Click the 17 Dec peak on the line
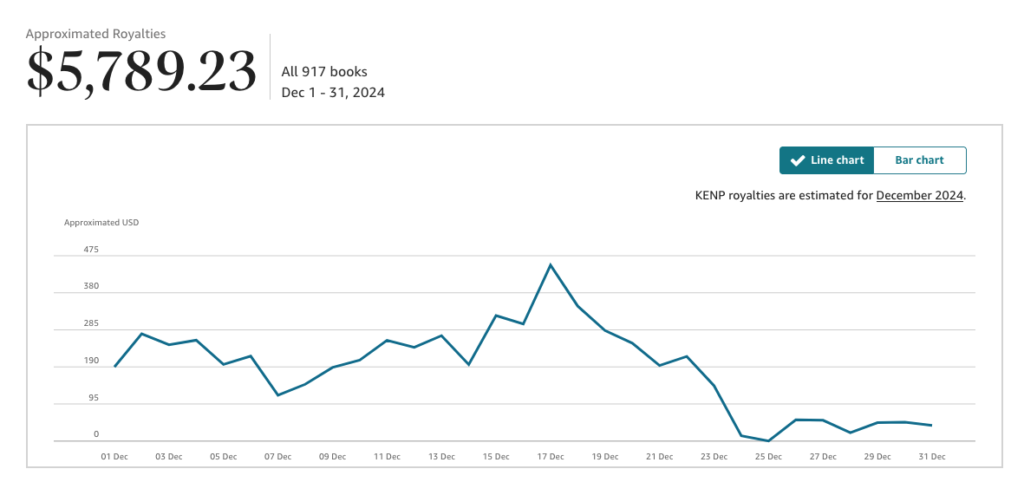This screenshot has width=1024, height=495. [x=551, y=264]
